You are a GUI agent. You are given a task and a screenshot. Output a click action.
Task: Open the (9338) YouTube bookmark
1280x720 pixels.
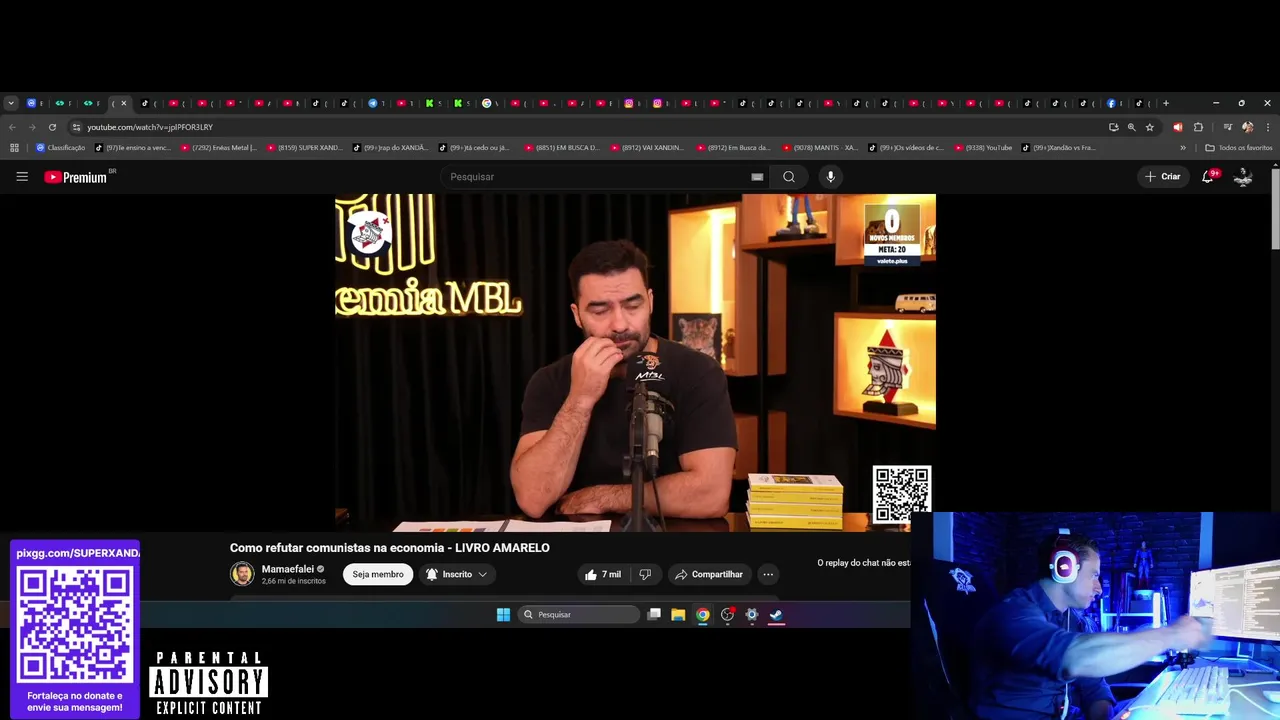coord(983,148)
